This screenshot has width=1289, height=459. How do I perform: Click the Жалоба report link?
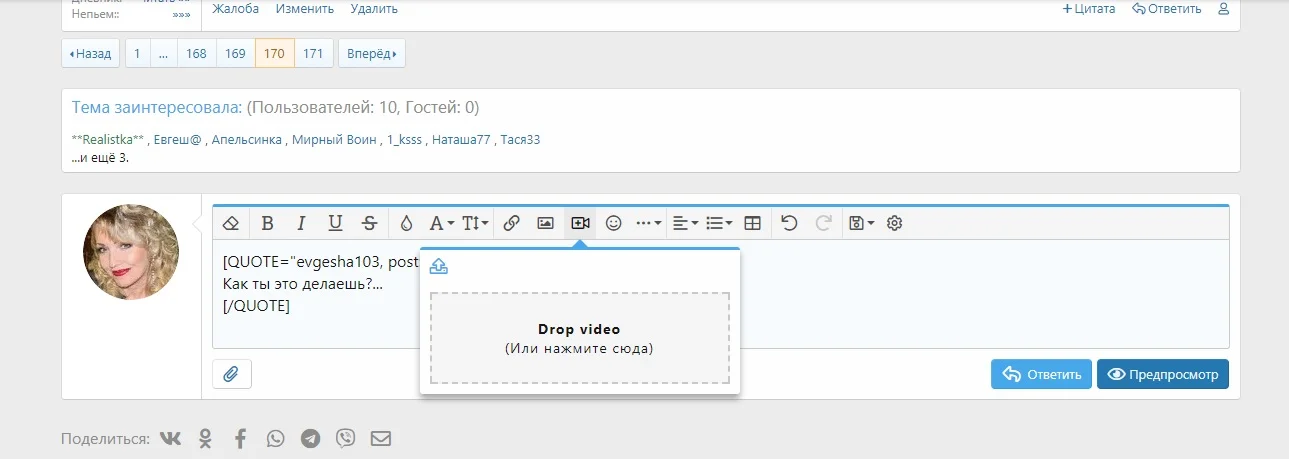coord(236,9)
